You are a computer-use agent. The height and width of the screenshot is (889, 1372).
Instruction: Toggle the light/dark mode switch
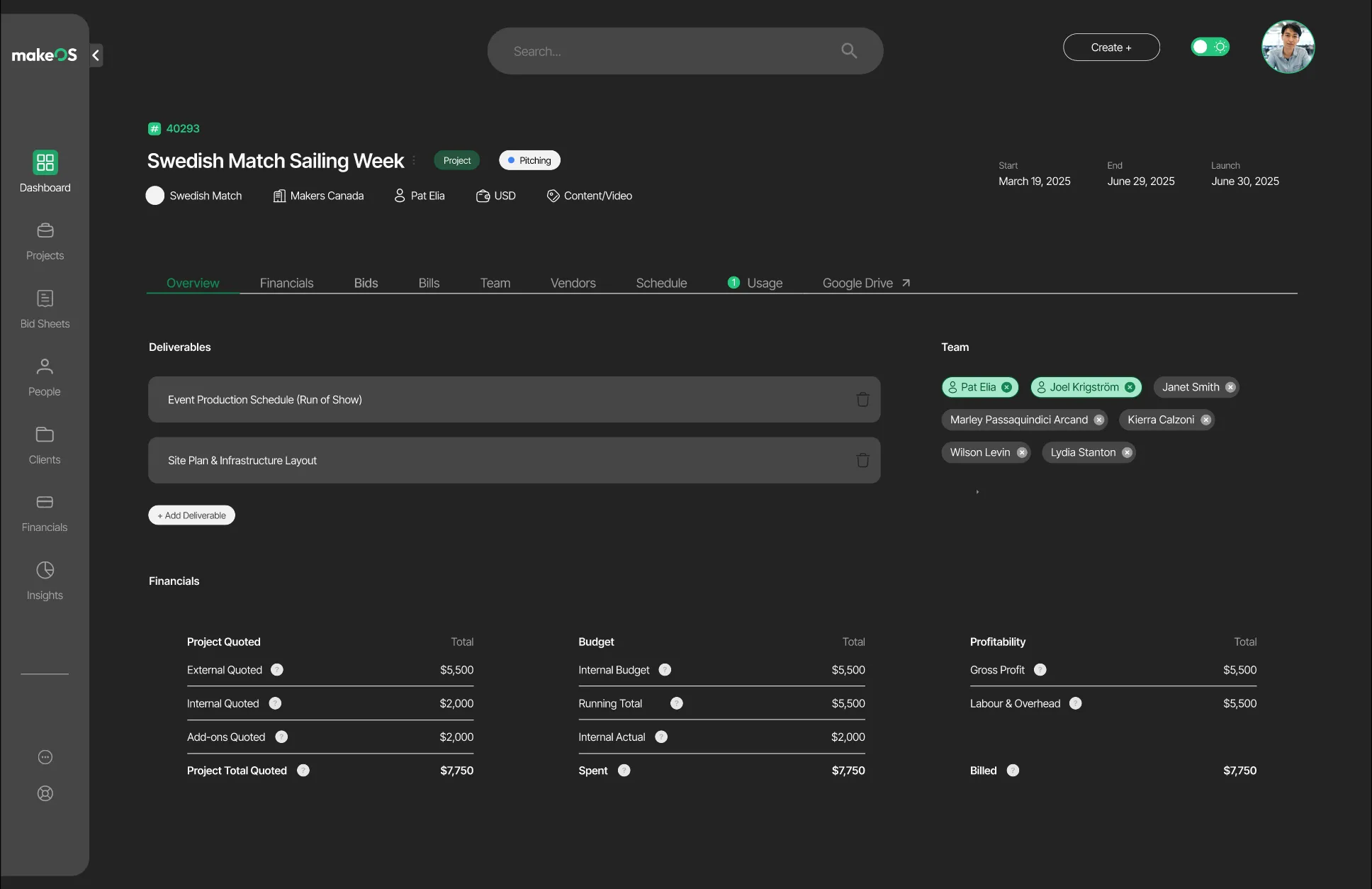[1210, 47]
